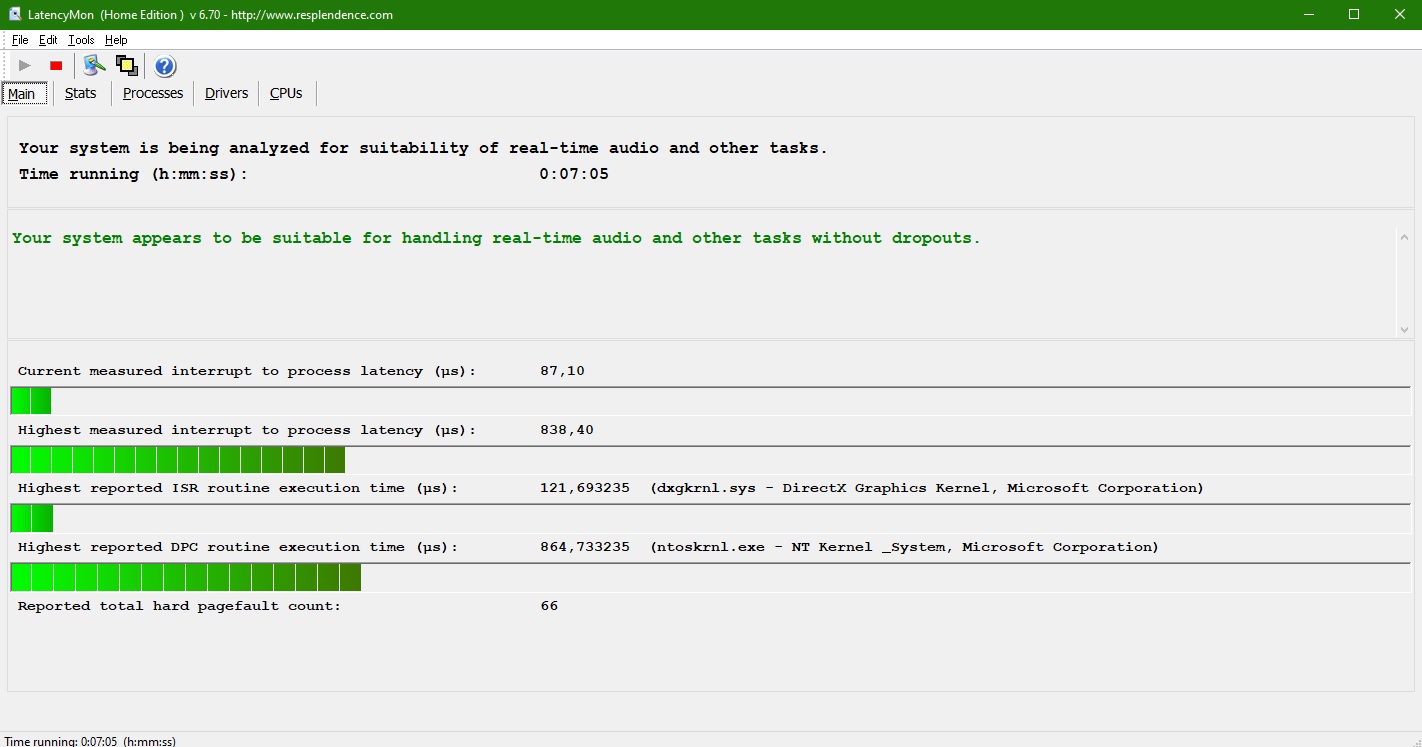
Task: Open the Tools menu
Action: [x=81, y=40]
